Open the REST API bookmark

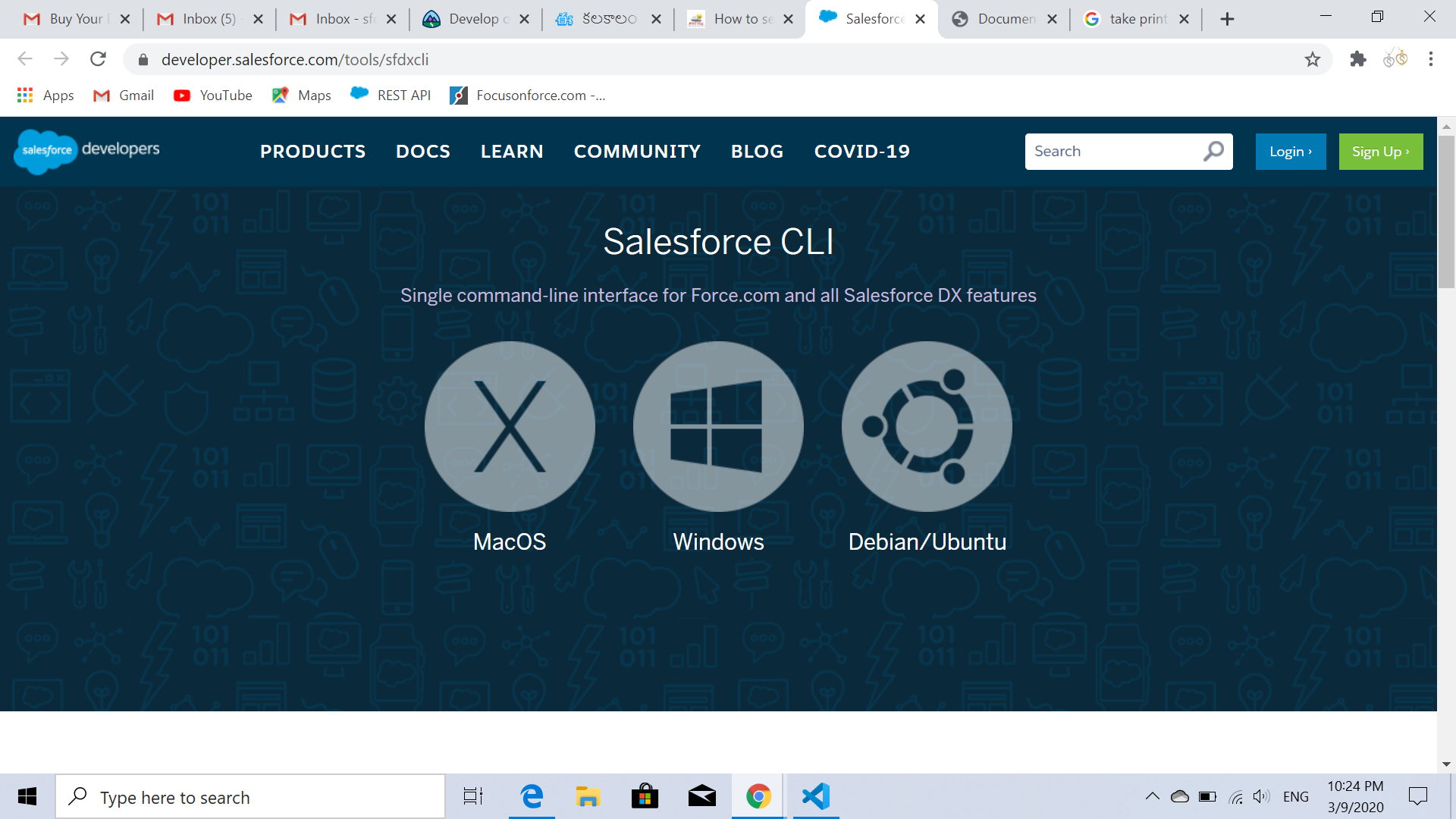391,96
